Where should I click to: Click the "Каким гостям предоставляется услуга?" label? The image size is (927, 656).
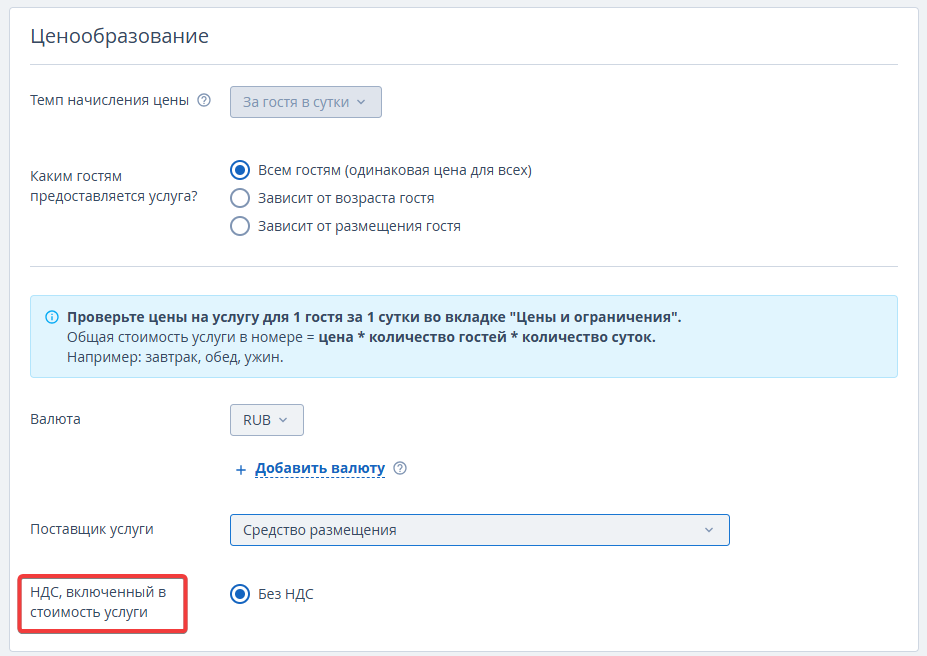tap(114, 185)
